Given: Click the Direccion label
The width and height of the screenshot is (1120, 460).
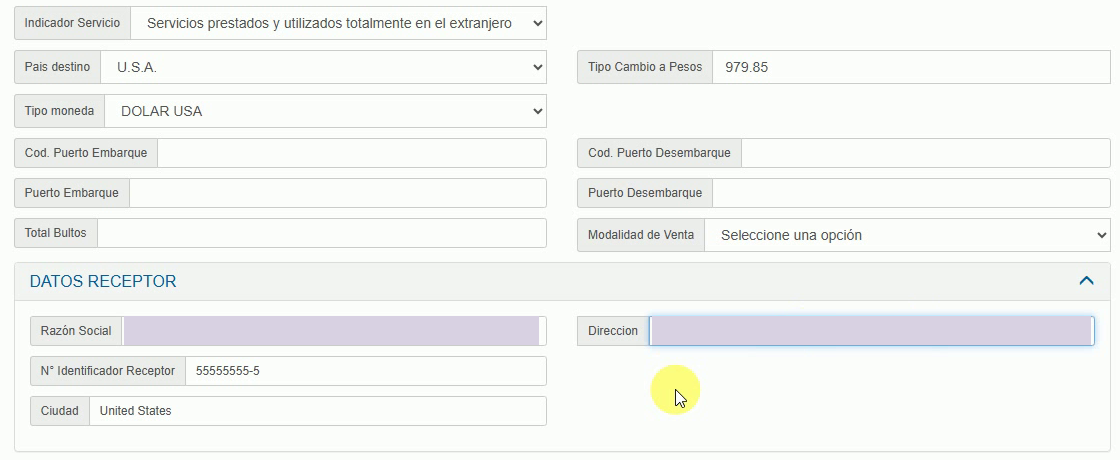Looking at the screenshot, I should pyautogui.click(x=613, y=331).
